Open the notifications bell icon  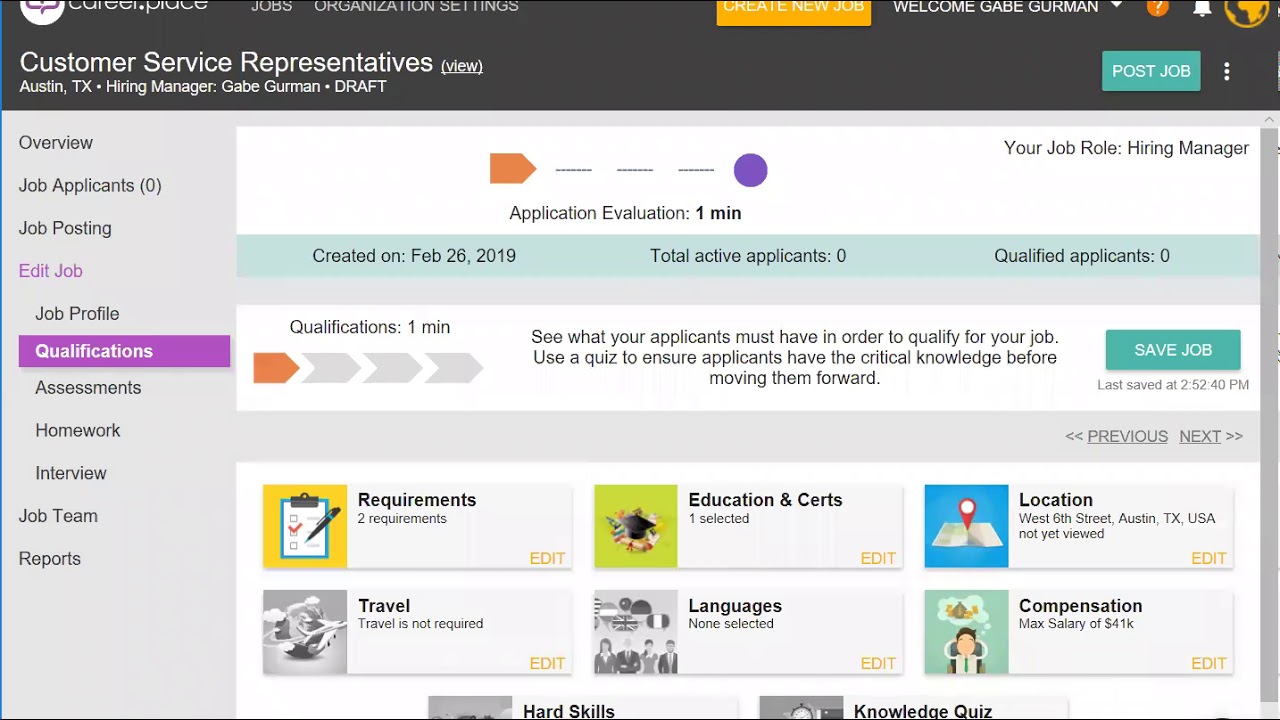pos(1203,8)
